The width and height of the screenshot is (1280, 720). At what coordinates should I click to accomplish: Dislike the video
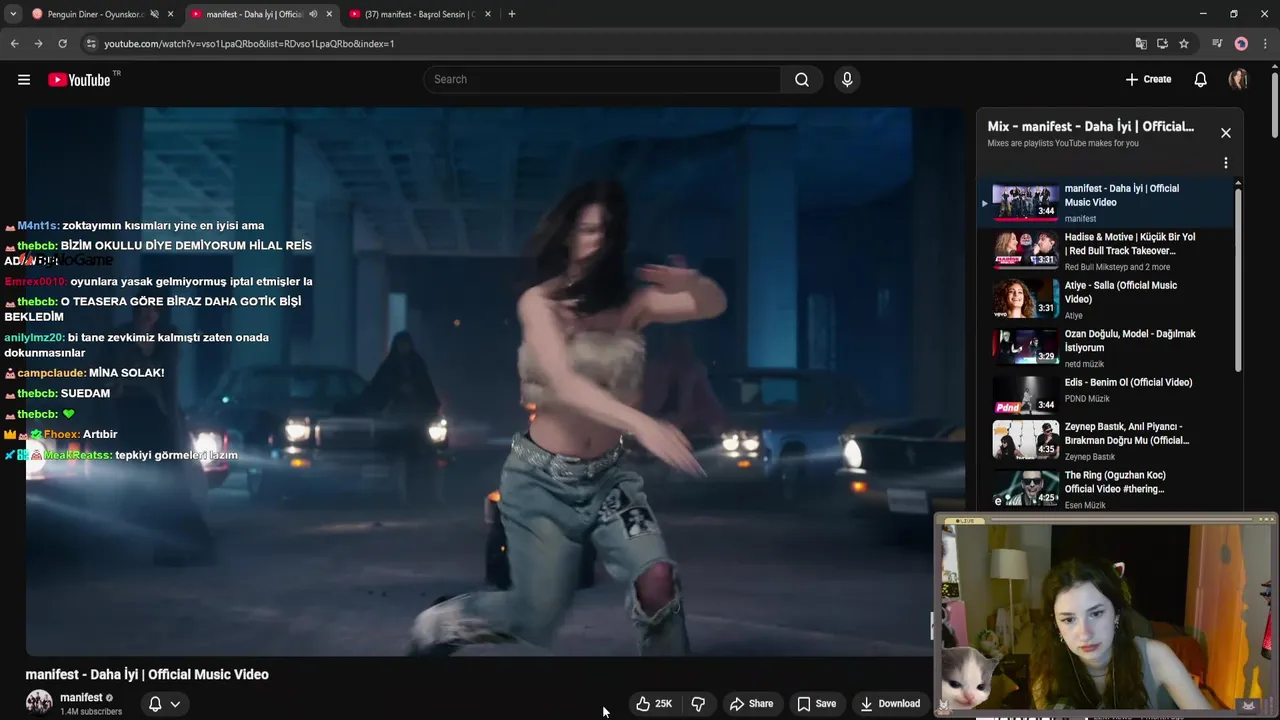[x=699, y=704]
